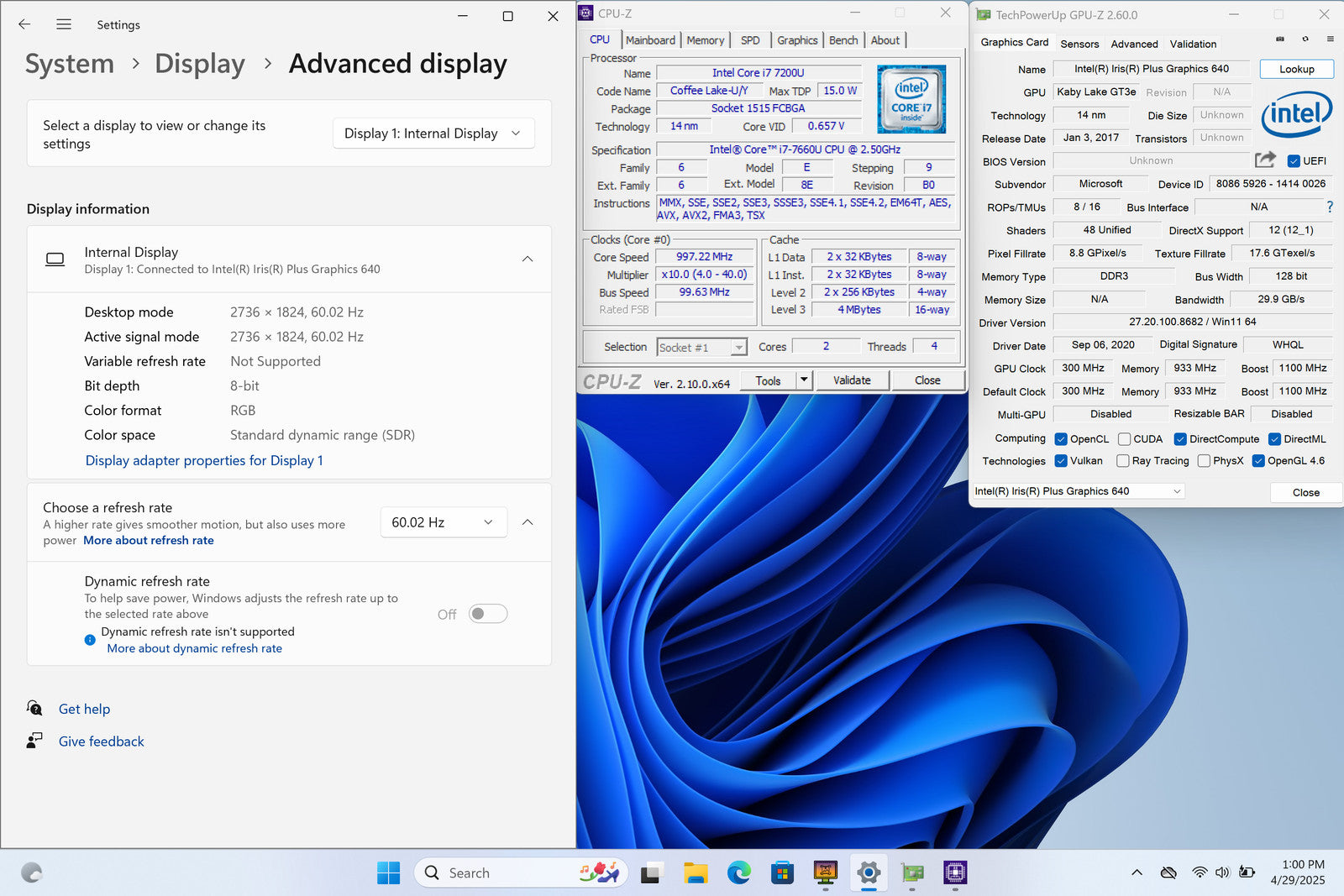Toggle the DirectCompute checkbox
The width and height of the screenshot is (1344, 896).
(x=1180, y=439)
